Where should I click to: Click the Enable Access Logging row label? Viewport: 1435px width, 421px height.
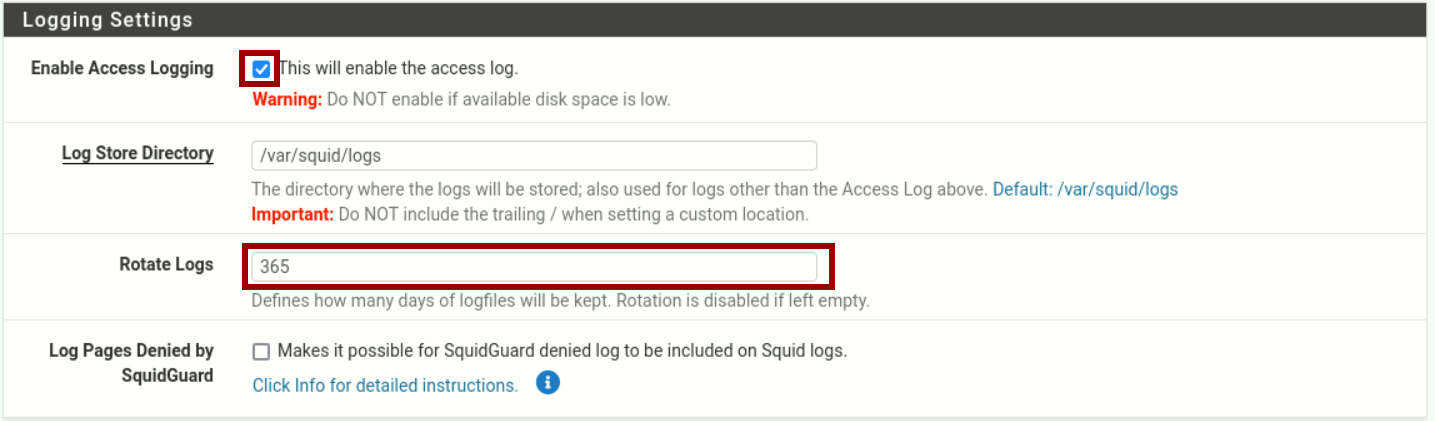tap(122, 68)
